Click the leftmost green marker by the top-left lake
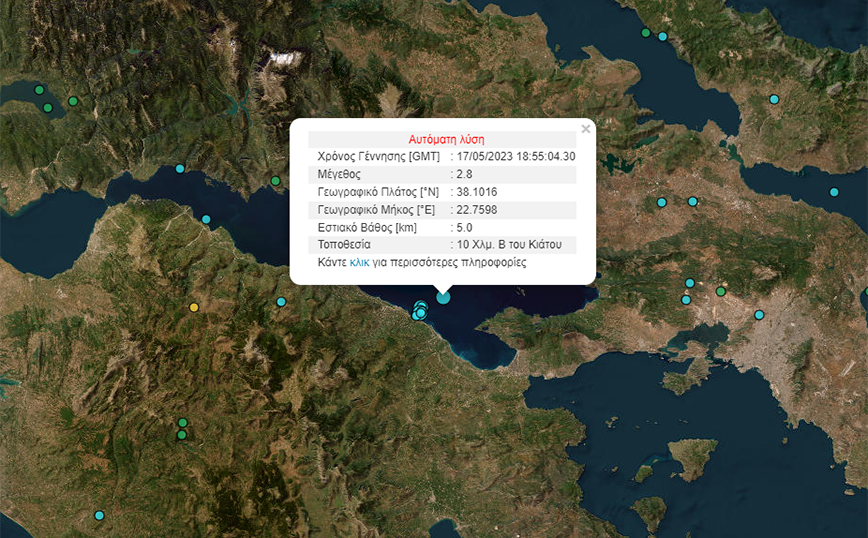 point(39,90)
